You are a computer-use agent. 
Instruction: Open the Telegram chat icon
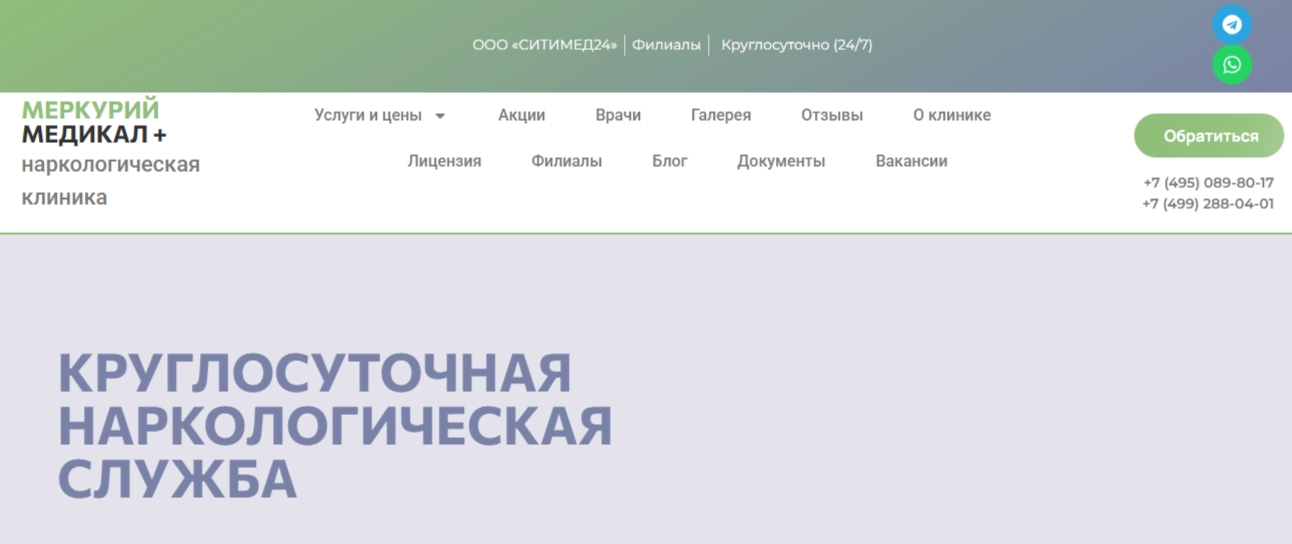tap(1232, 25)
